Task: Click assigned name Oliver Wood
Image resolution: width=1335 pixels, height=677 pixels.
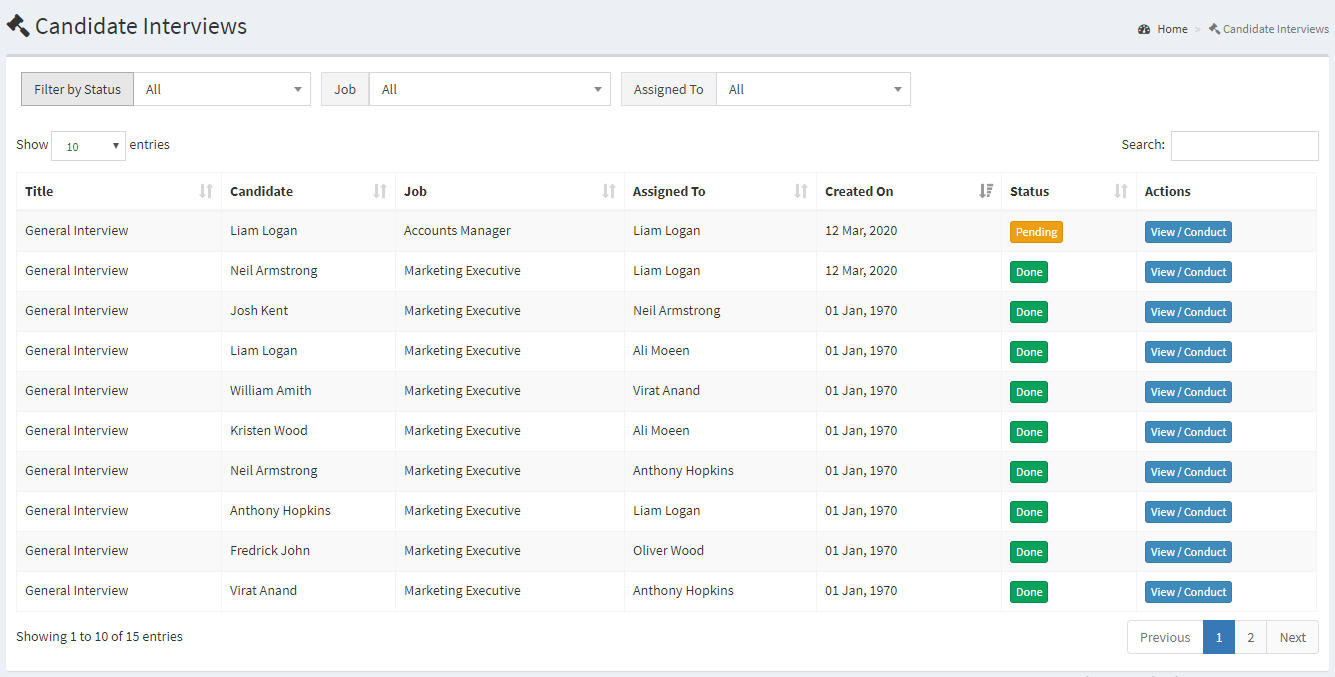Action: pyautogui.click(x=668, y=551)
